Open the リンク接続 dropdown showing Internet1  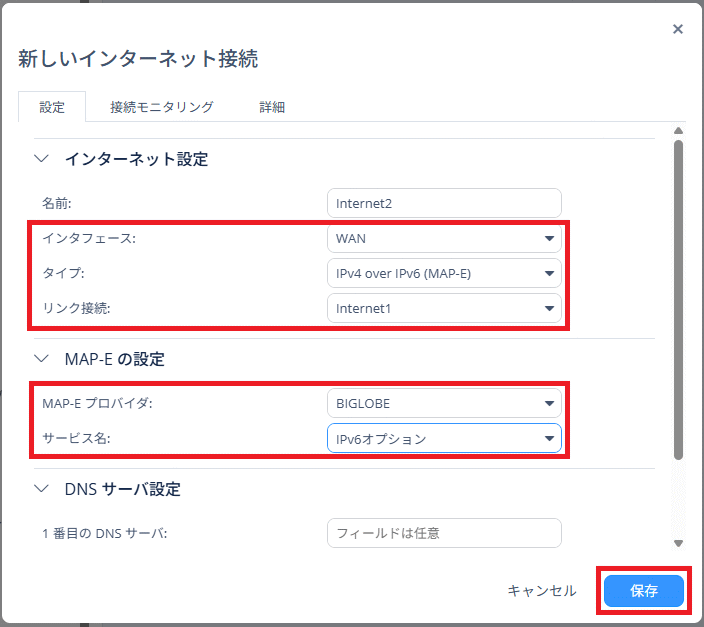[x=443, y=308]
